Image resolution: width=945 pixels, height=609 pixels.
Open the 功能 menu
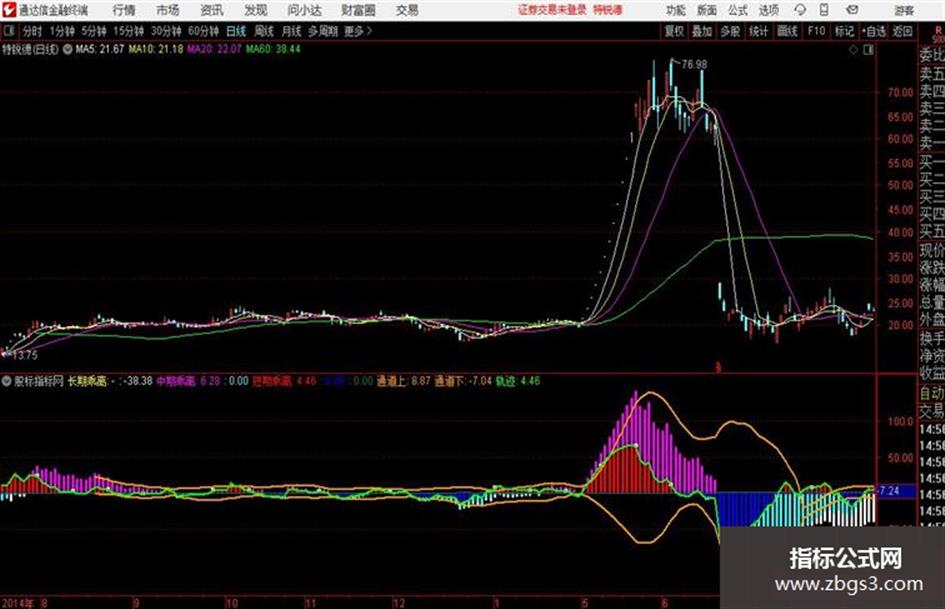pyautogui.click(x=676, y=10)
